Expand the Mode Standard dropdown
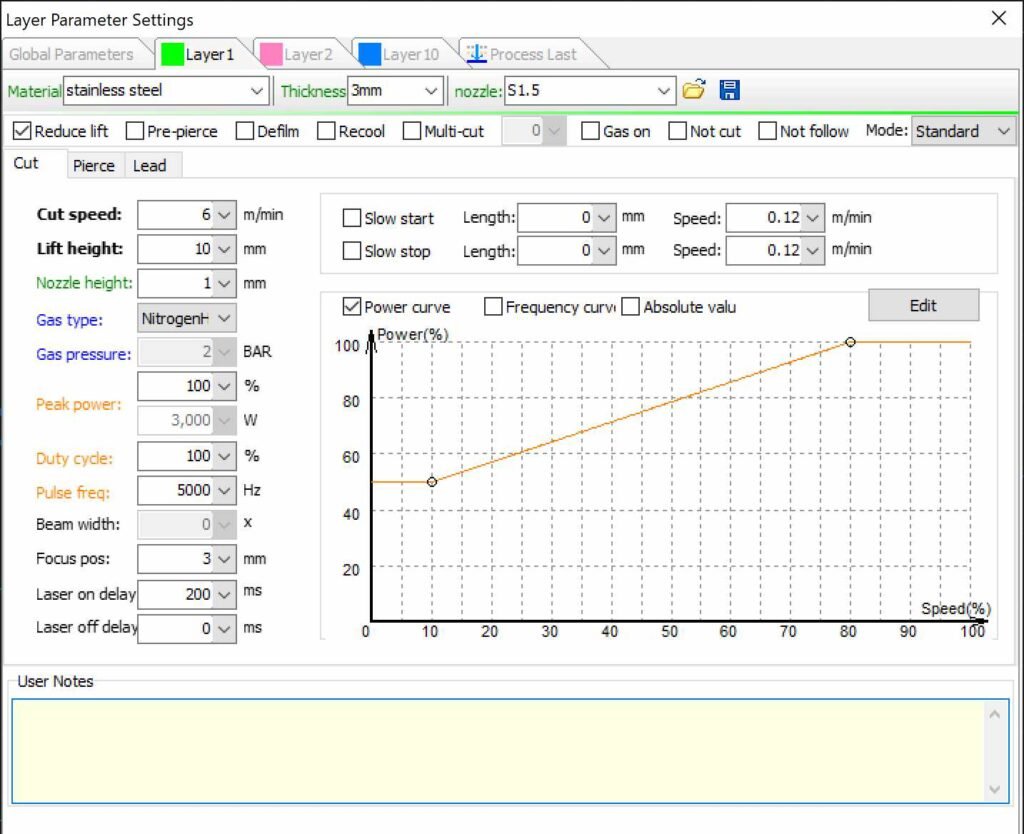This screenshot has width=1024, height=834. (1004, 131)
